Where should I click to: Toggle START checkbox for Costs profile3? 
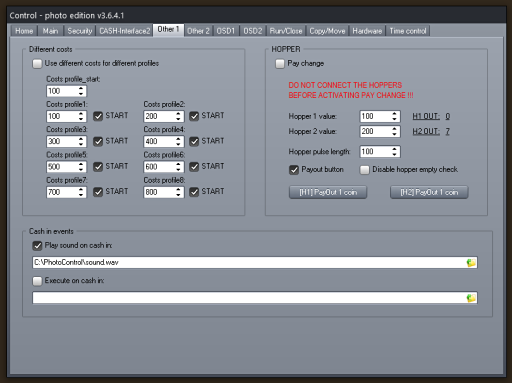click(x=98, y=141)
